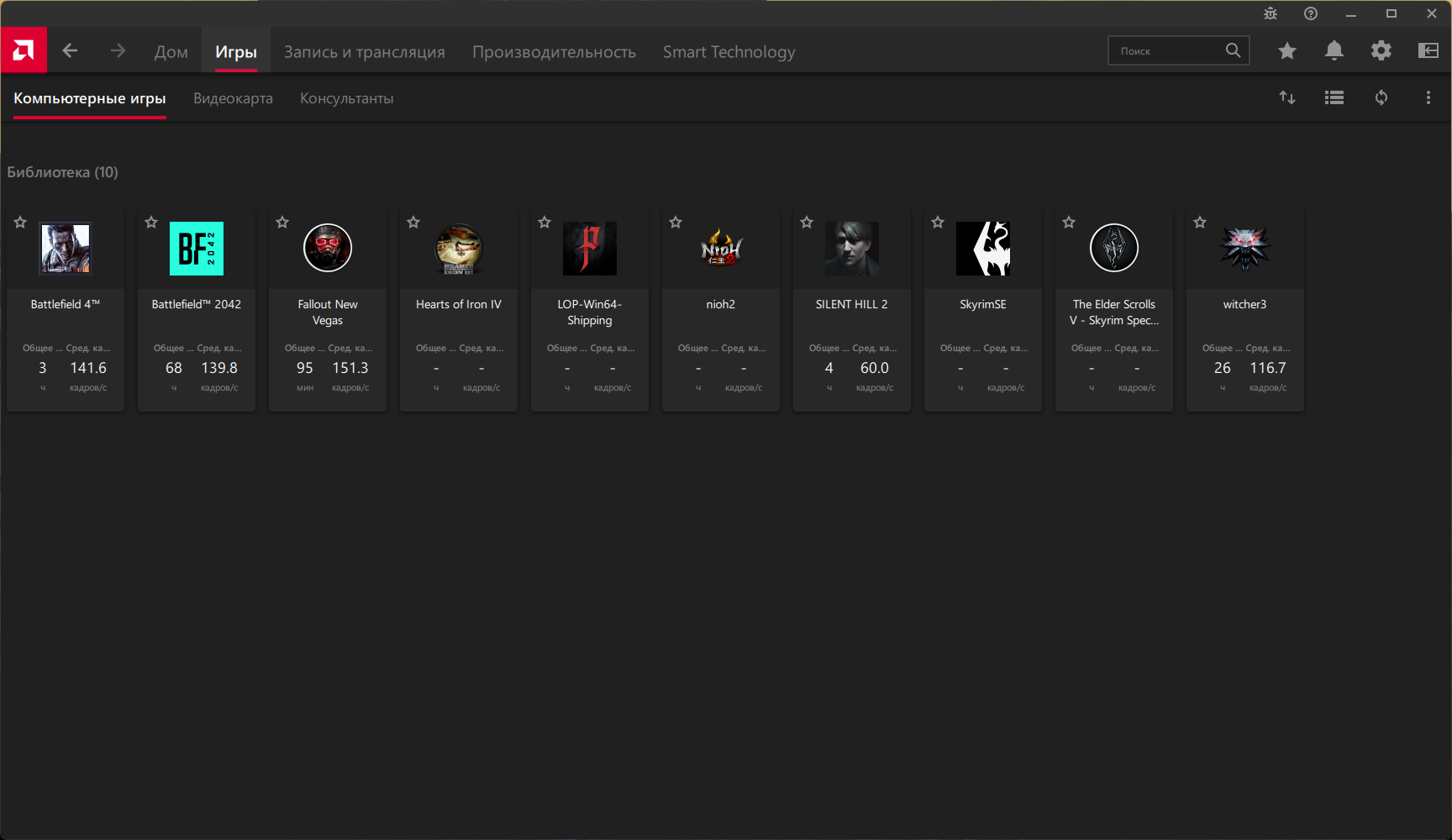This screenshot has height=840, width=1452.
Task: Click the Battlefield™ 2042 title
Action: click(x=197, y=304)
